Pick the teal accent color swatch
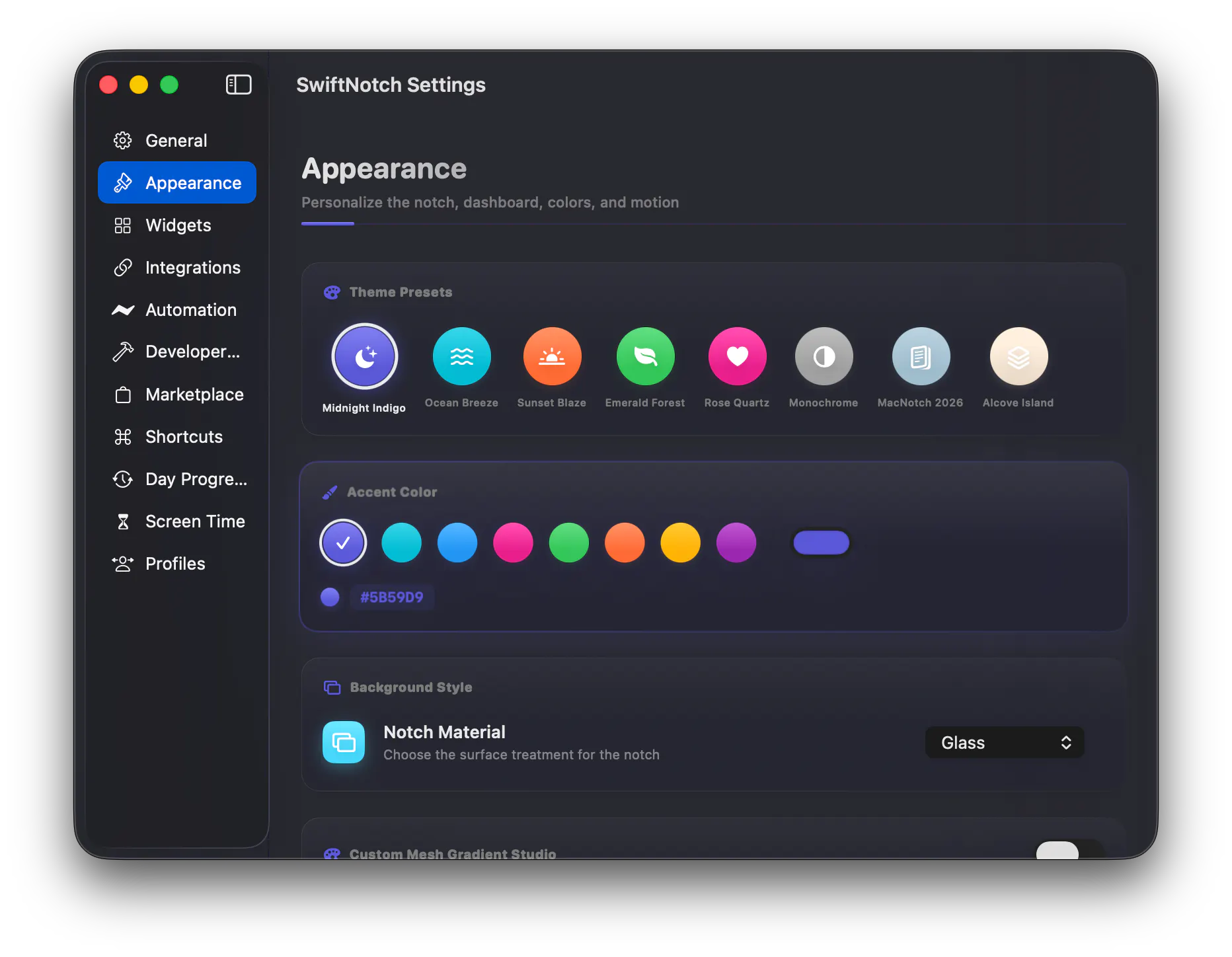1232x957 pixels. point(401,543)
